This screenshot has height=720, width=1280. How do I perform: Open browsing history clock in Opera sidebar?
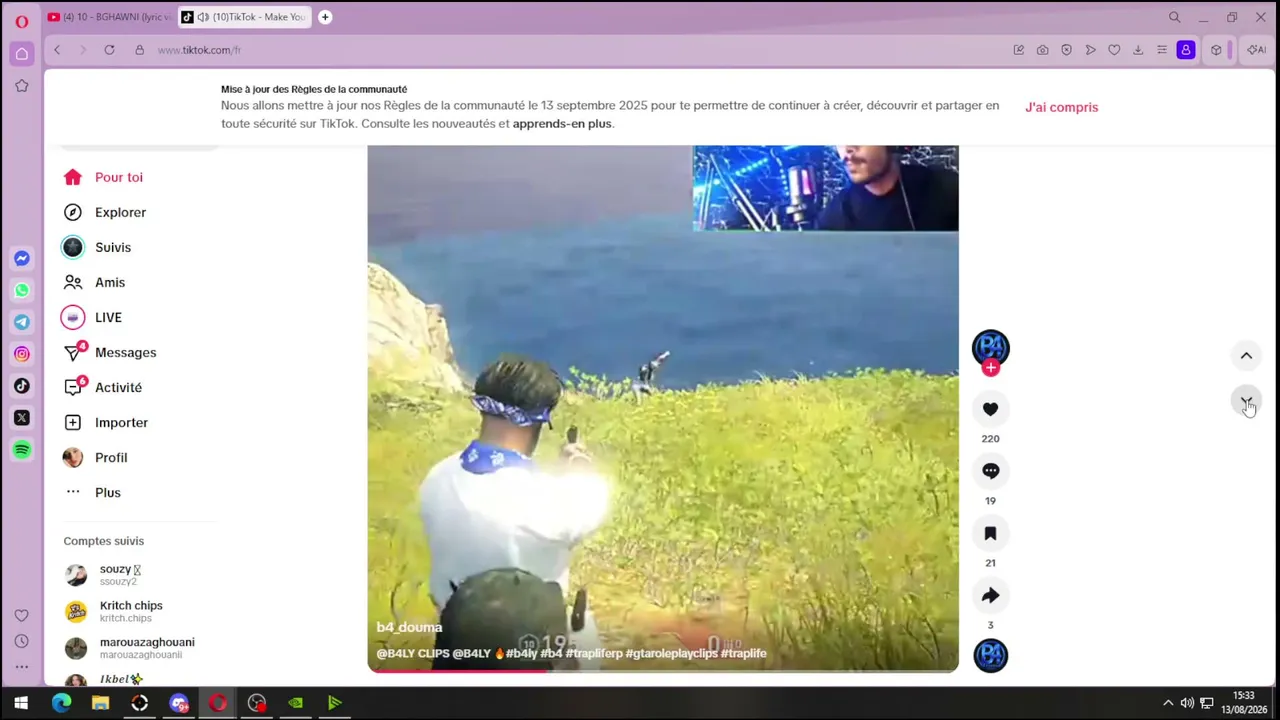[x=21, y=641]
